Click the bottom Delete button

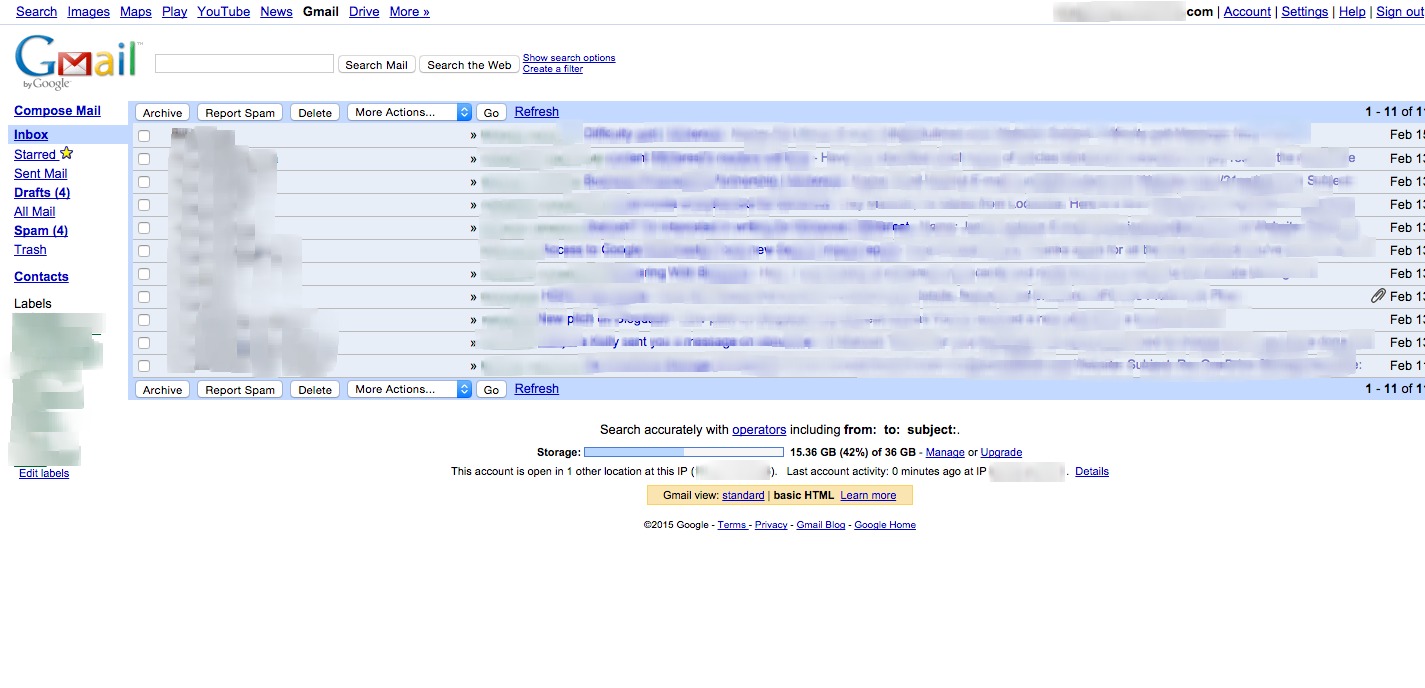pos(315,390)
